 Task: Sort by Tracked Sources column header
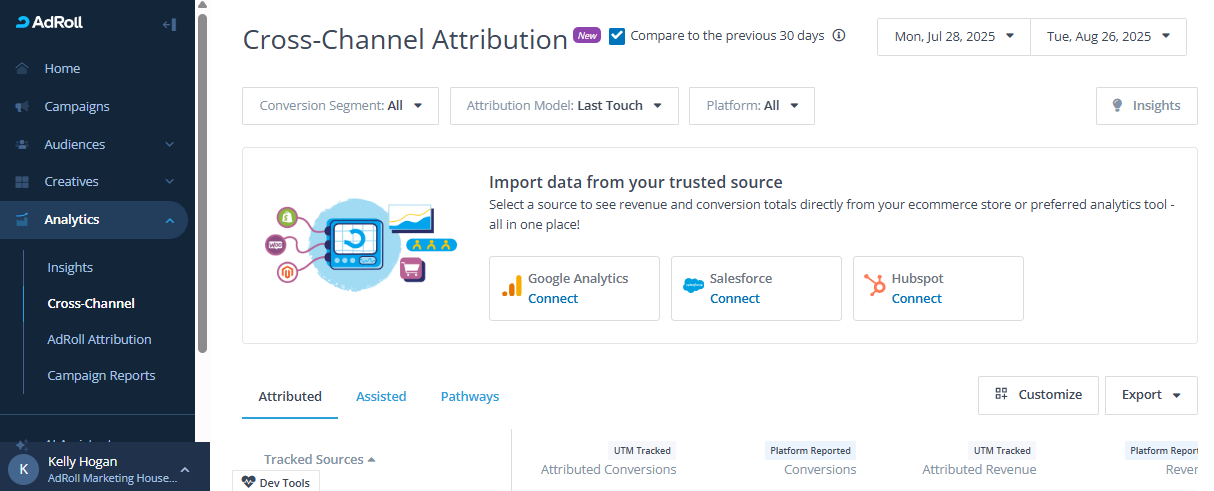314,460
